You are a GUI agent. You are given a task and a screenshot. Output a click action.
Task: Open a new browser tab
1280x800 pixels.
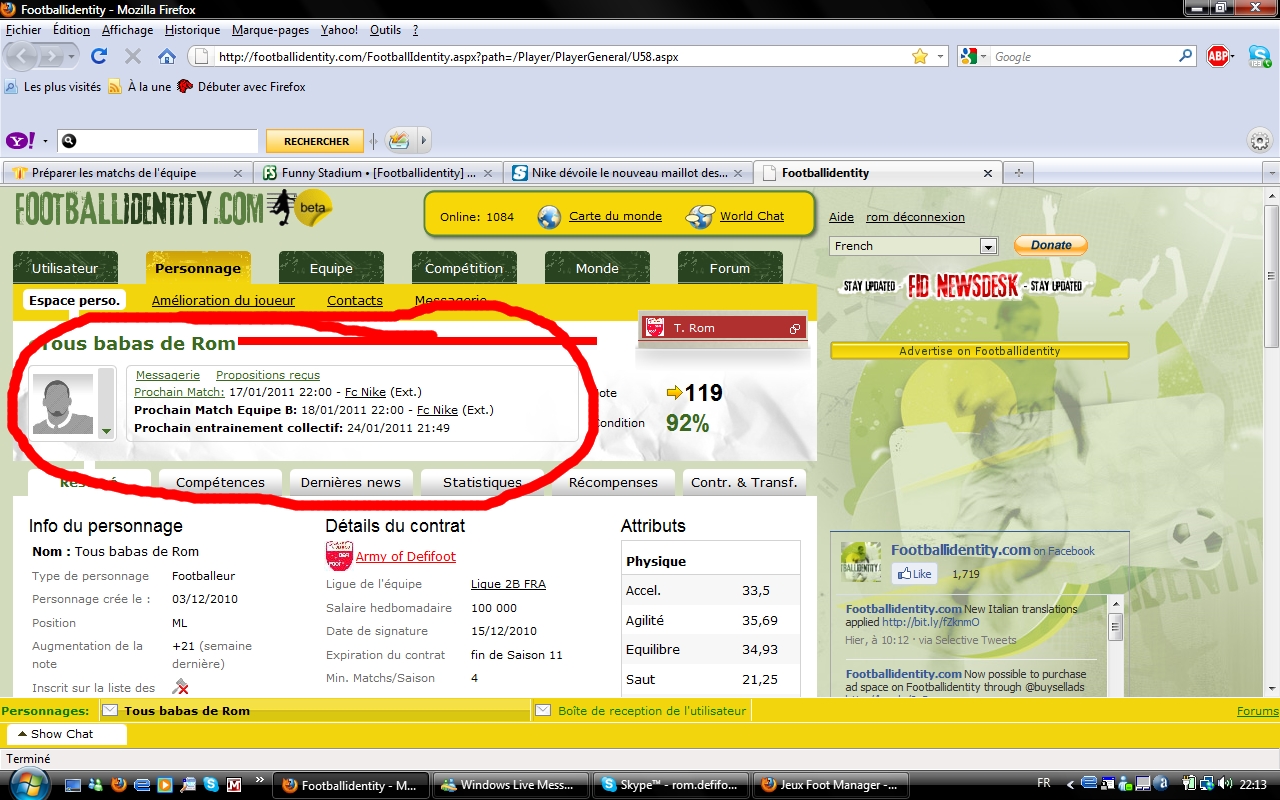[x=1019, y=173]
